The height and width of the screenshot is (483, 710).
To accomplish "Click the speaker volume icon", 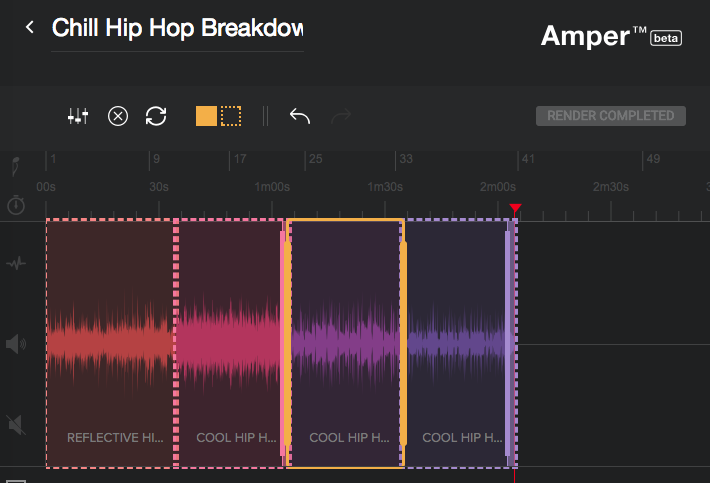I will pyautogui.click(x=16, y=344).
